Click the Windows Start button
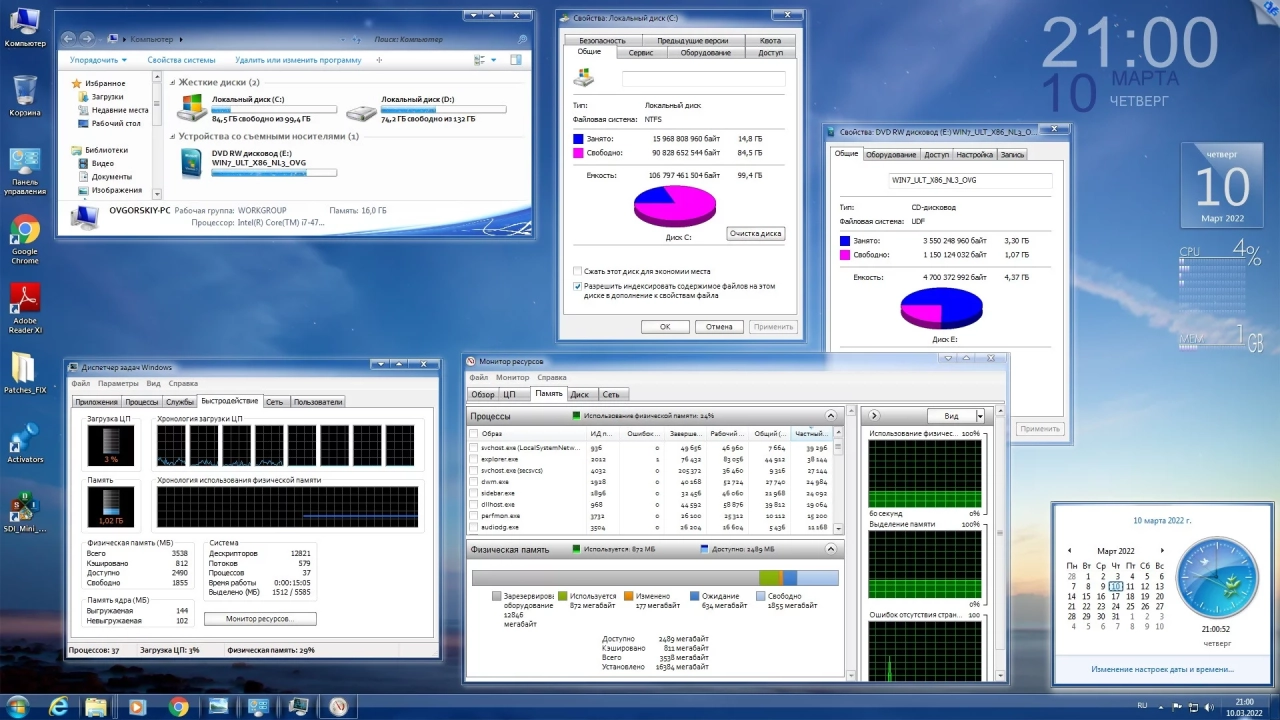This screenshot has width=1280, height=720. point(19,706)
